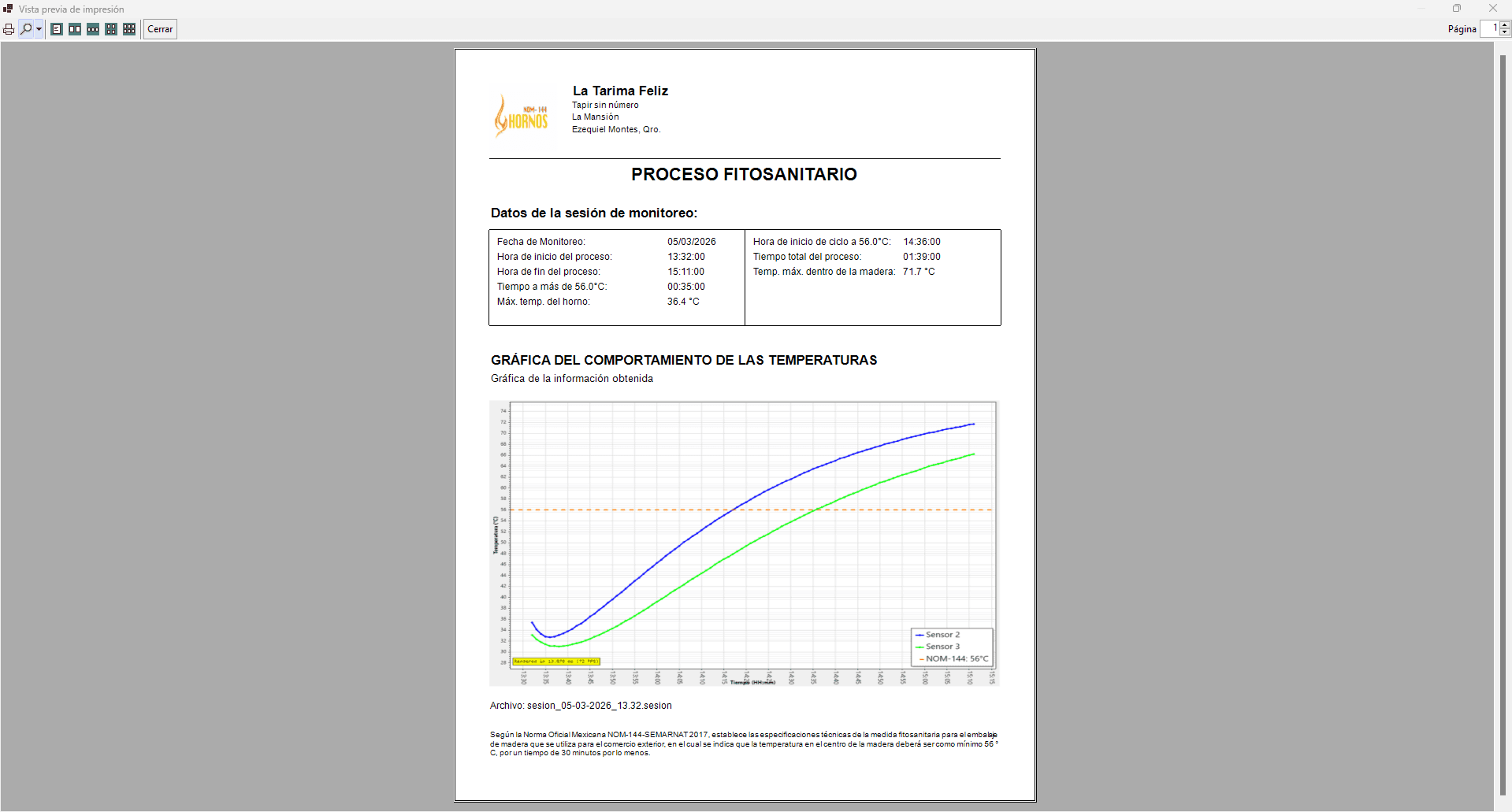Click the time above 56°C value '00:35:00'
This screenshot has width=1512, height=812.
pos(686,287)
